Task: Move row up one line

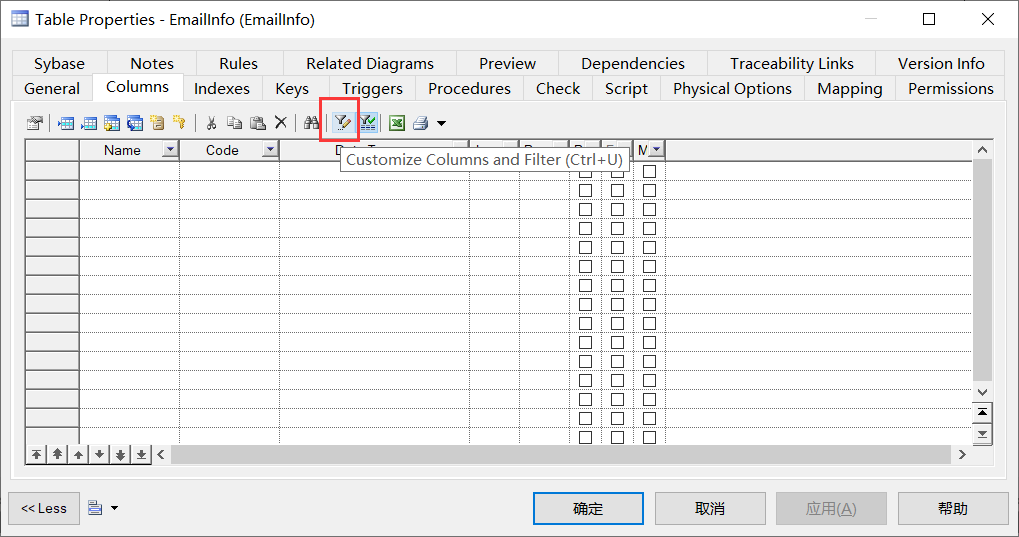Action: (78, 454)
